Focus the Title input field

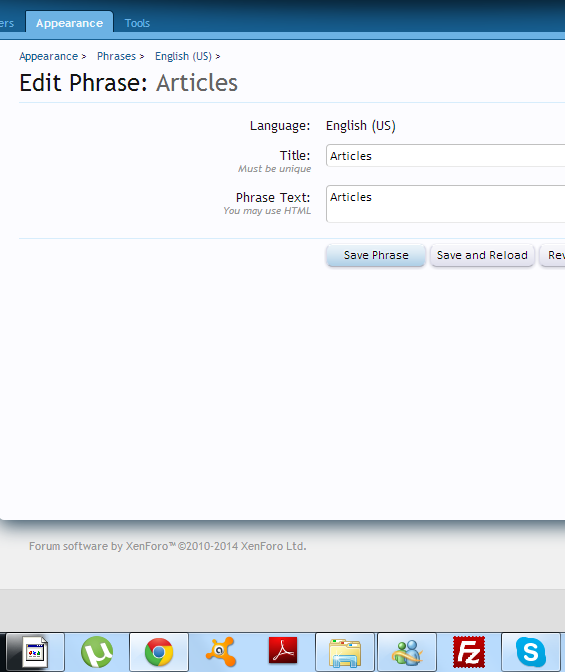(445, 156)
